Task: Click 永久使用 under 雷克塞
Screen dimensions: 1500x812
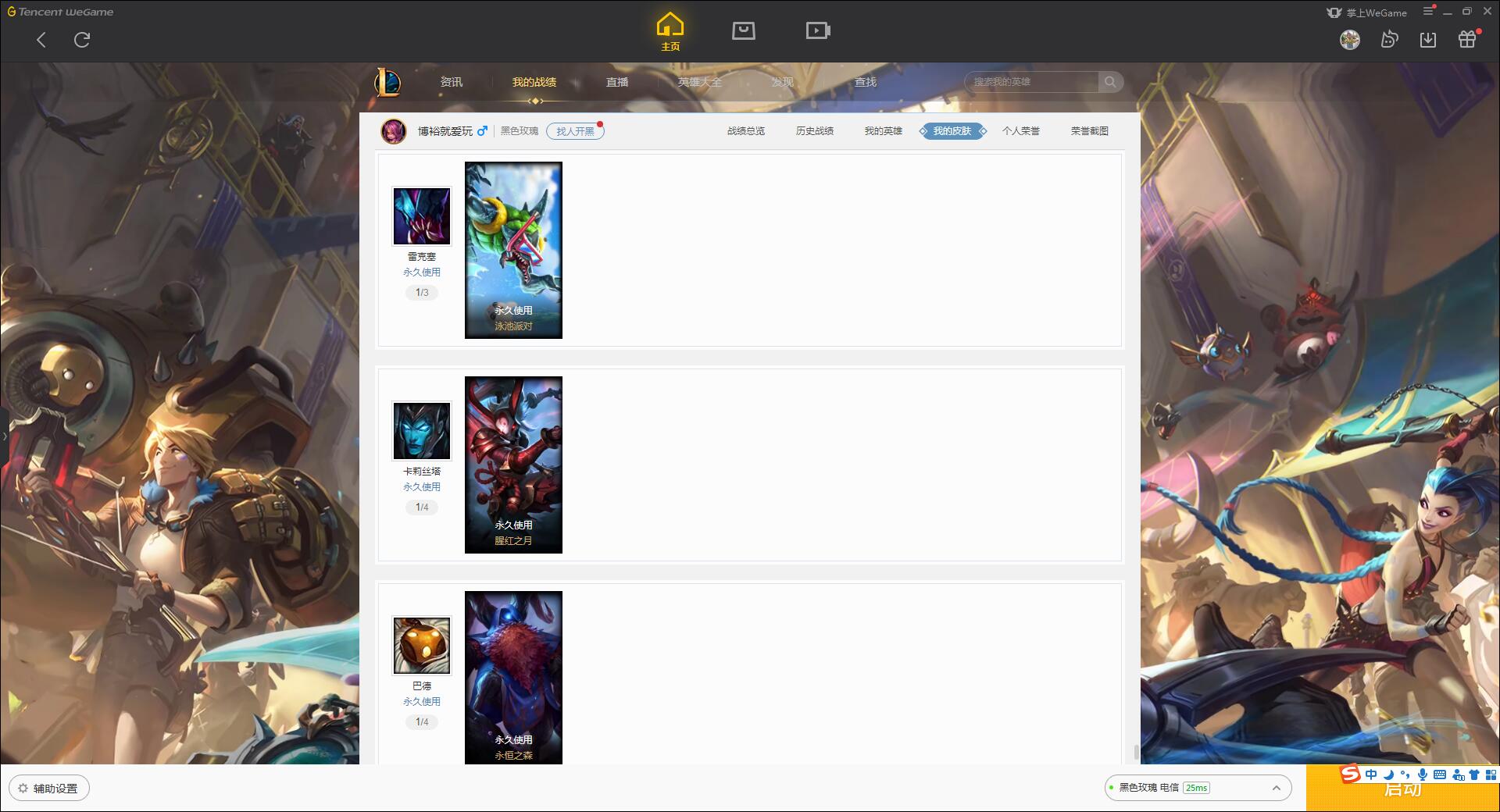Action: (x=422, y=272)
